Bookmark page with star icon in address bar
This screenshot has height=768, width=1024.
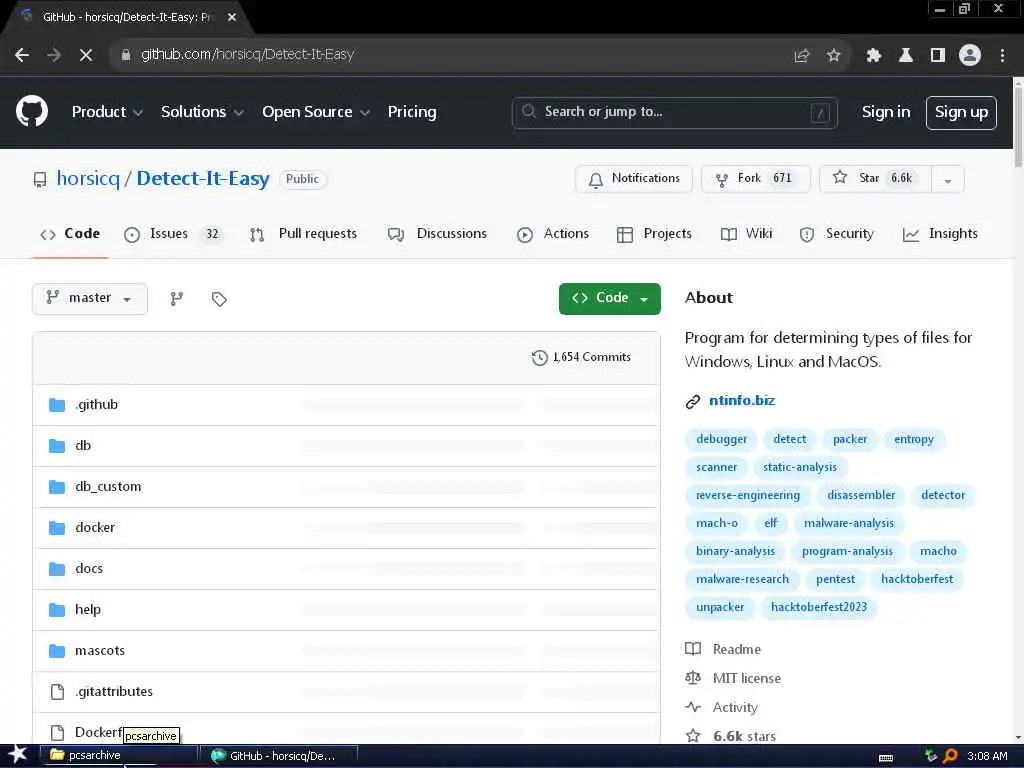pos(833,56)
